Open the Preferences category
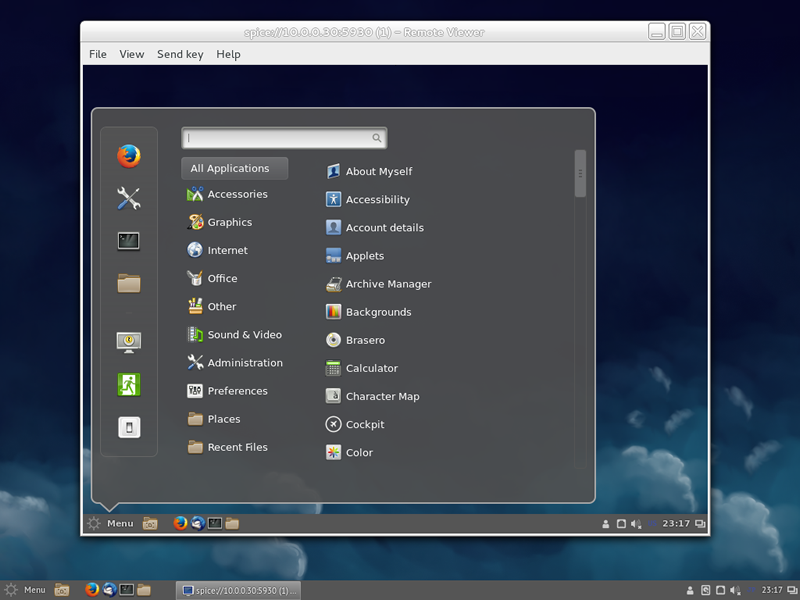This screenshot has width=800, height=600. pos(228,391)
